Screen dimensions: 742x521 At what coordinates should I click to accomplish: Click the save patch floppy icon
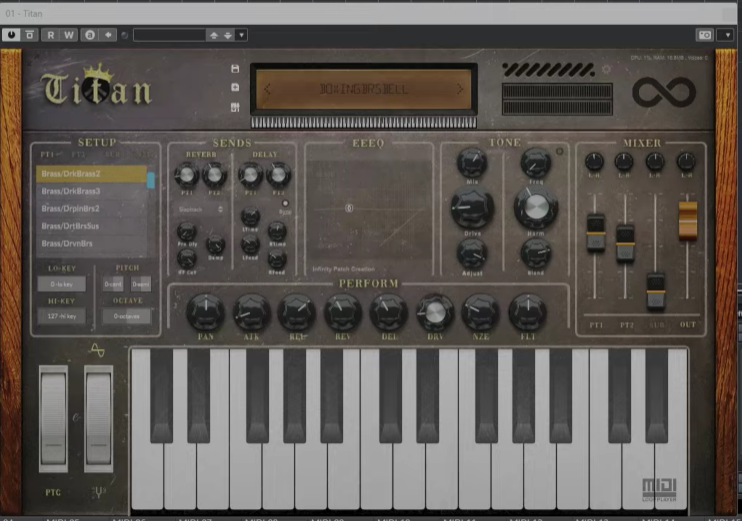(x=235, y=69)
